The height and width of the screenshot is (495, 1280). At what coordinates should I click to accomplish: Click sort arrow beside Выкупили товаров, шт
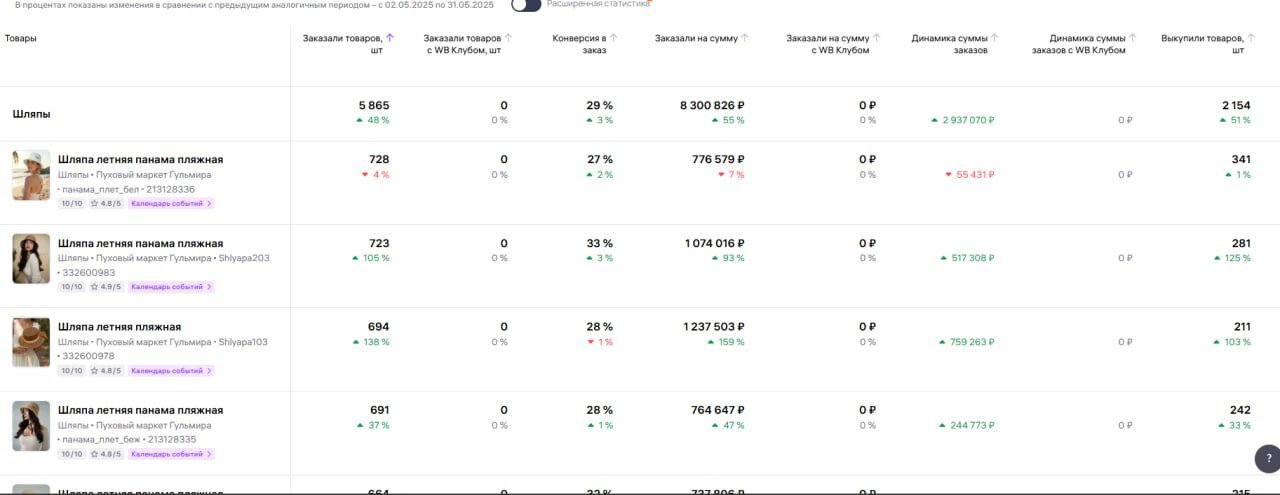(x=1251, y=38)
